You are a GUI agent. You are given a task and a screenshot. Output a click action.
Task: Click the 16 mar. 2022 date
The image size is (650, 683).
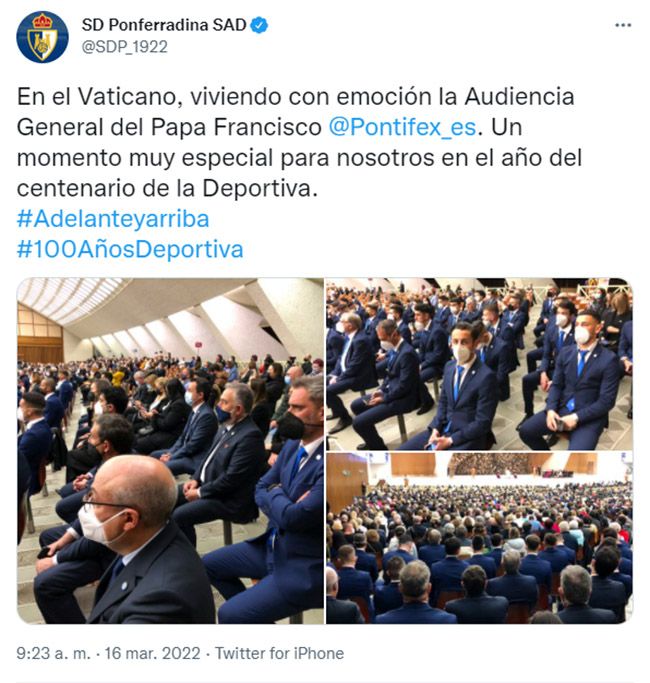152,653
